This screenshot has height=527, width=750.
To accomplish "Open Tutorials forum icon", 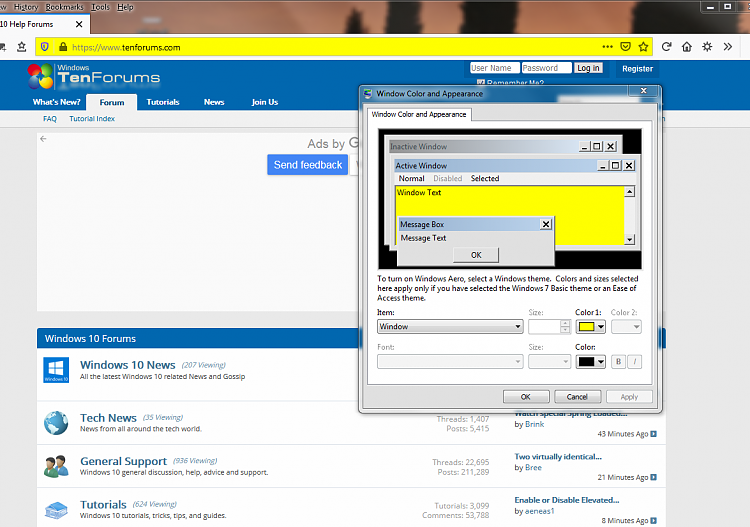I will [56, 510].
